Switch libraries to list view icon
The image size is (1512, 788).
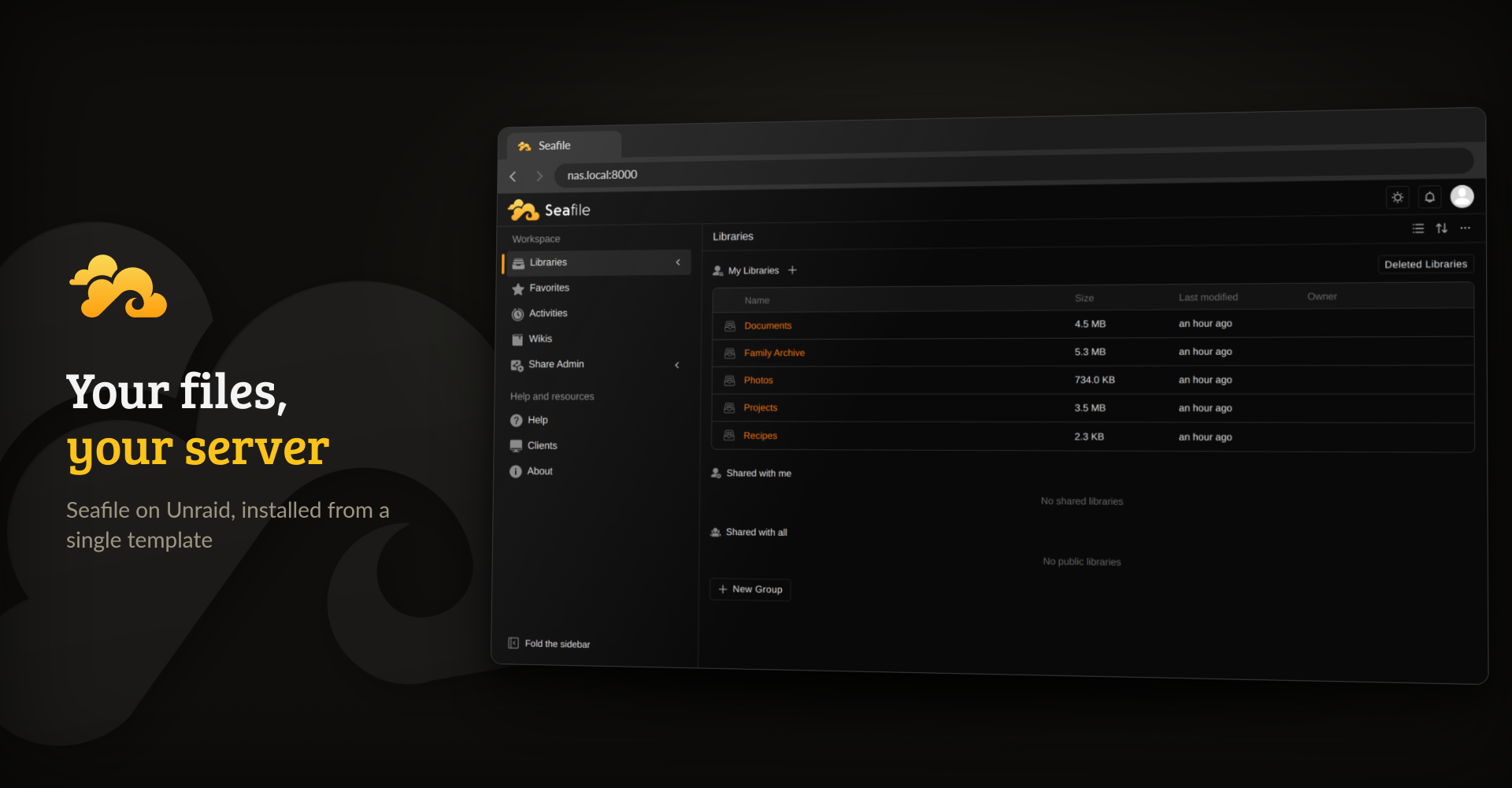(x=1417, y=229)
